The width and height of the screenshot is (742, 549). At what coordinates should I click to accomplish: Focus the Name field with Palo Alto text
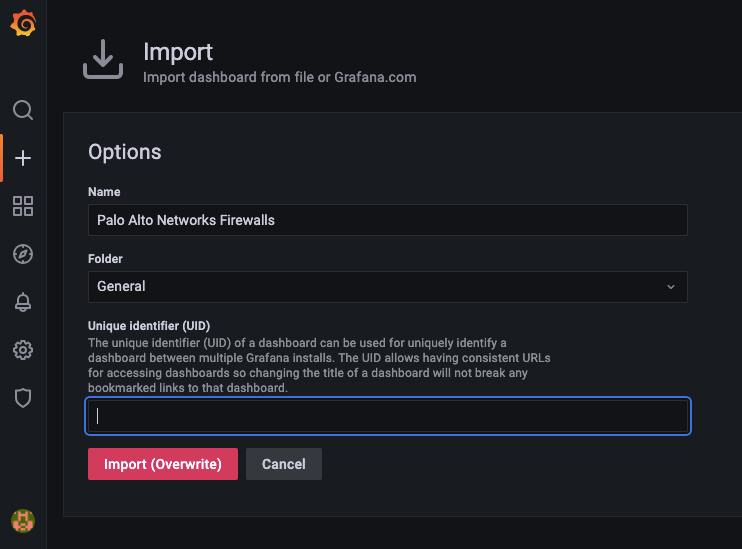tap(387, 220)
